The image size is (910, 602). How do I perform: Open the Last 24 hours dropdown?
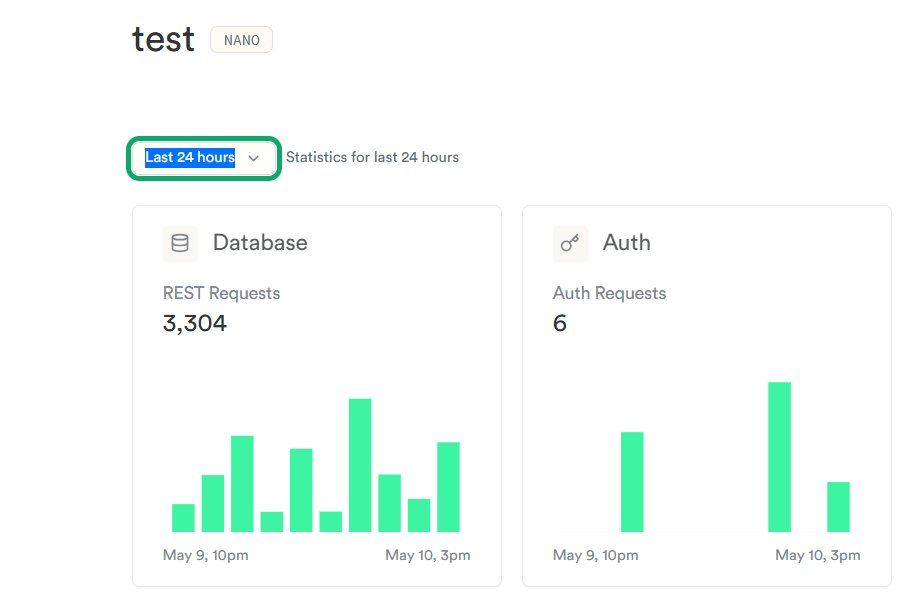204,158
